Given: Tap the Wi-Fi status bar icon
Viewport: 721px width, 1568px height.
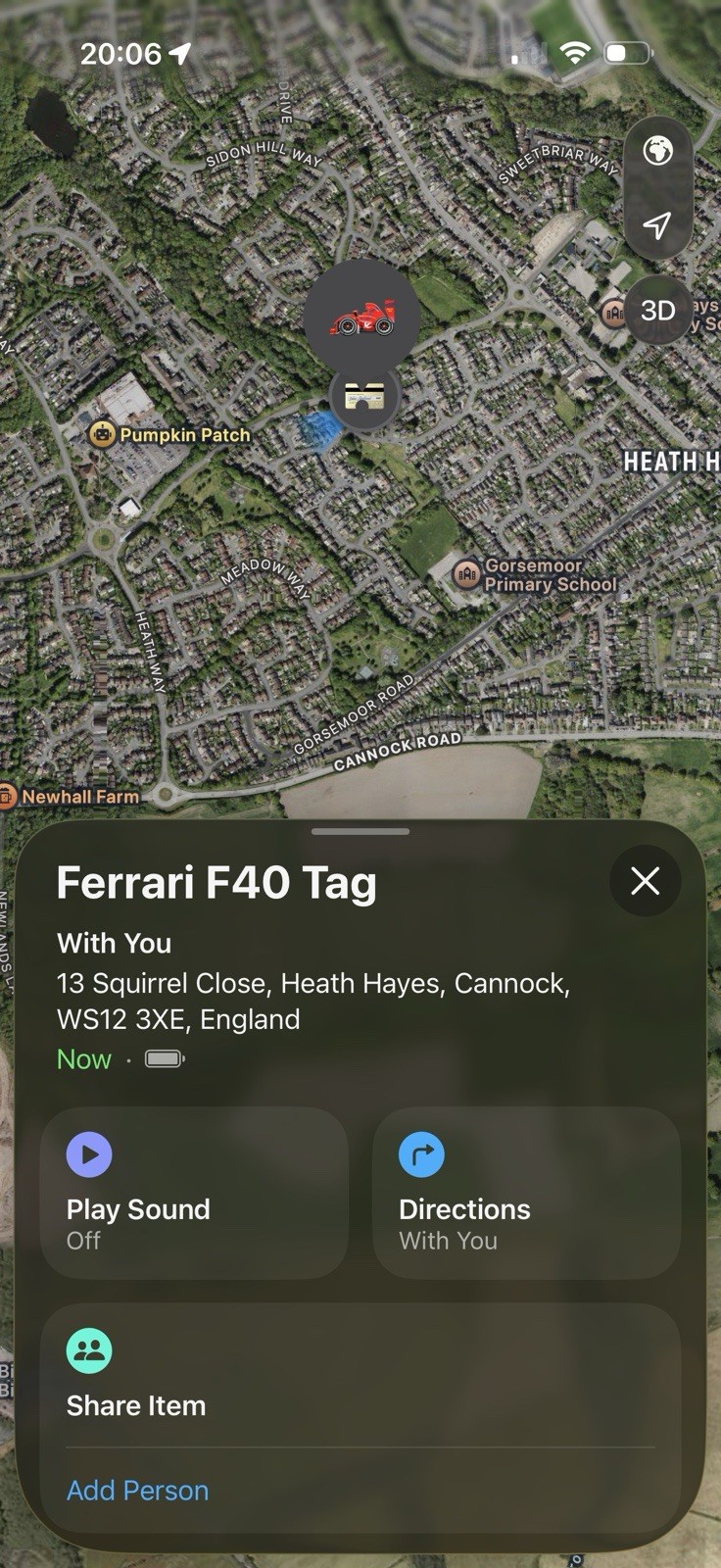Looking at the screenshot, I should tap(575, 53).
